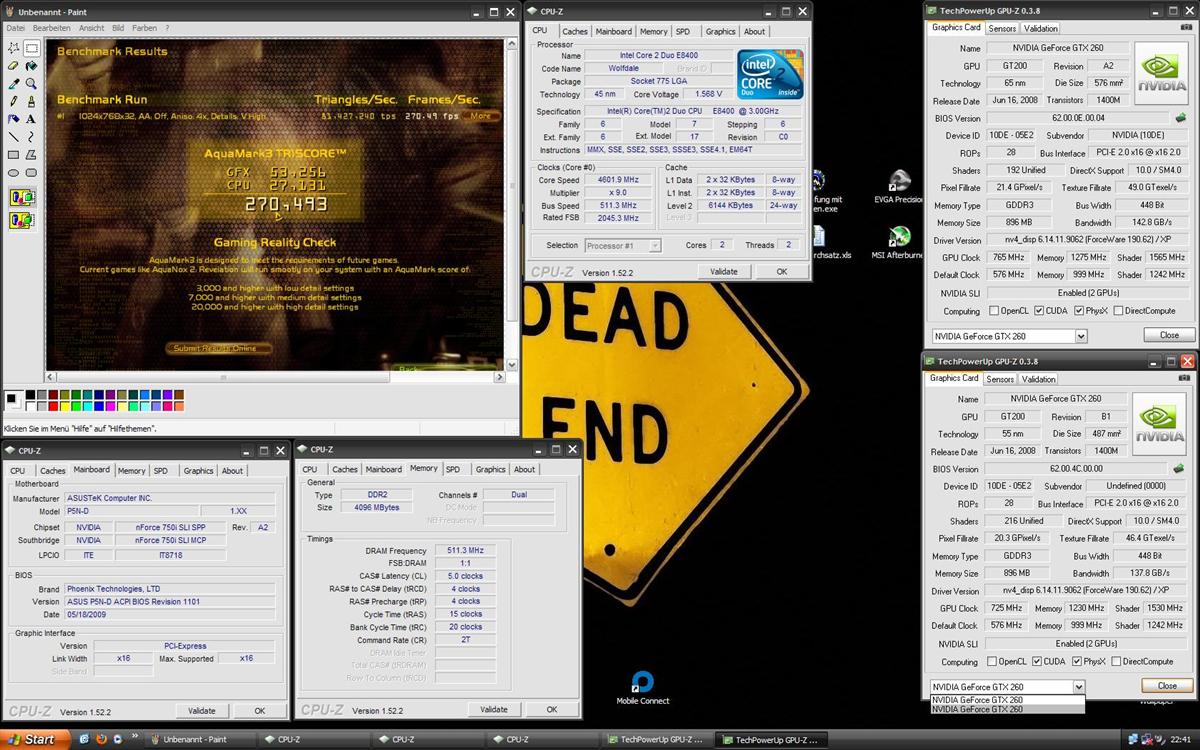Collapse the GPU selector dropdown in lower GPU-Z
Viewport: 1200px width, 750px height.
click(1078, 687)
